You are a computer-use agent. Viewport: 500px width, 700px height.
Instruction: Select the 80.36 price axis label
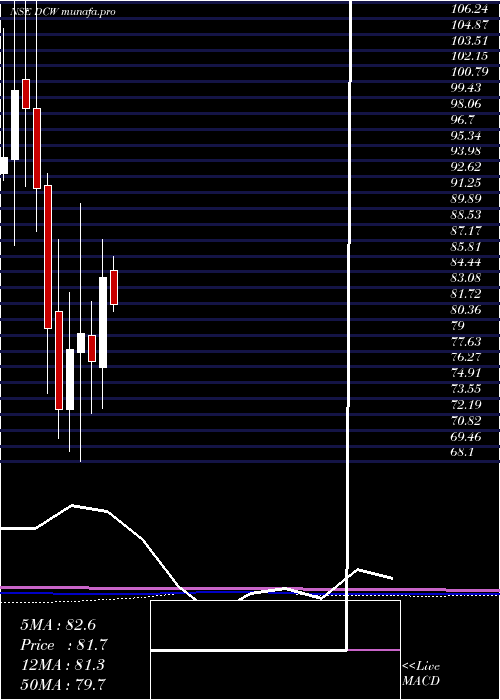tap(467, 310)
